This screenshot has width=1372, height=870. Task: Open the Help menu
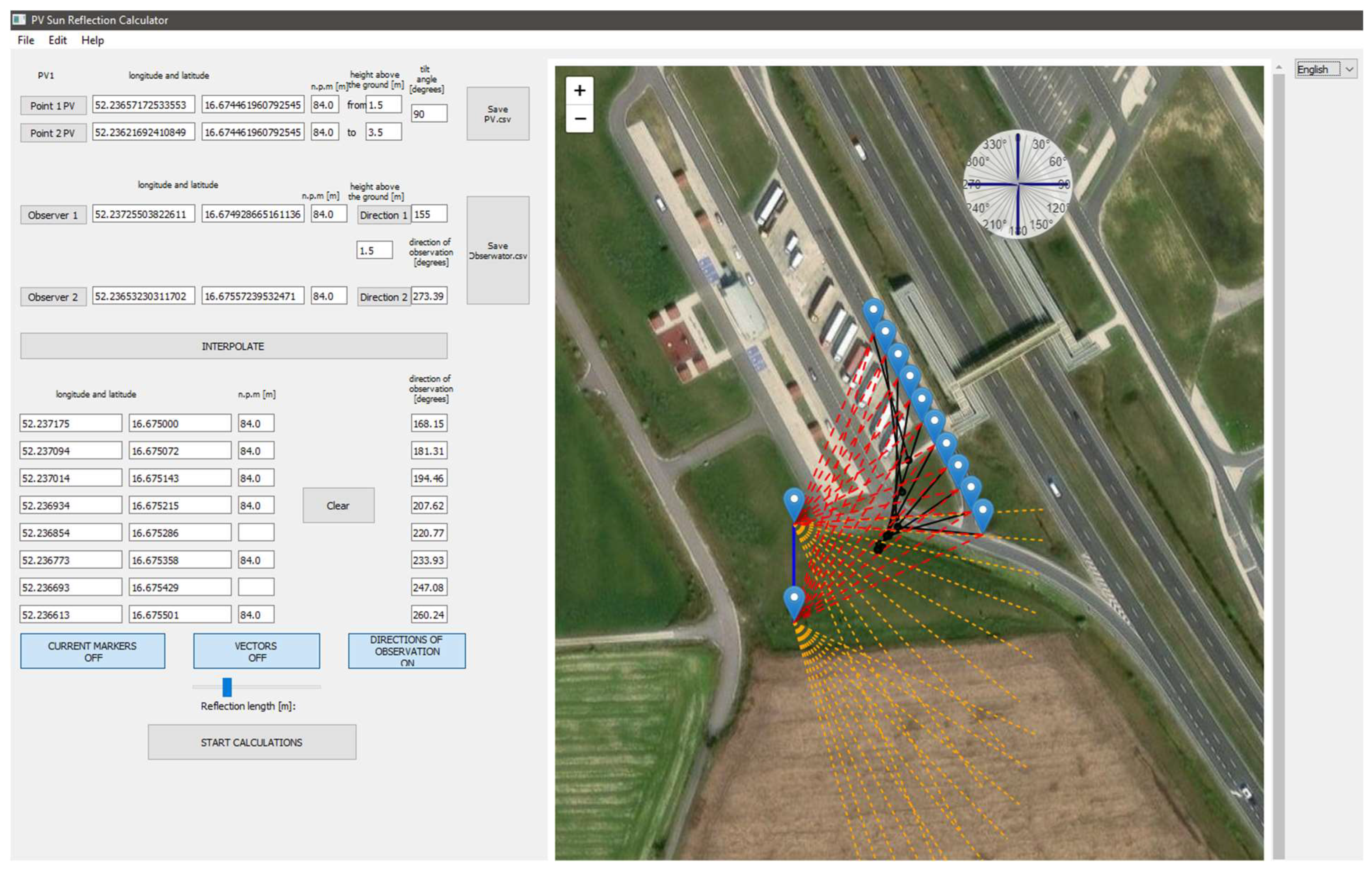92,41
